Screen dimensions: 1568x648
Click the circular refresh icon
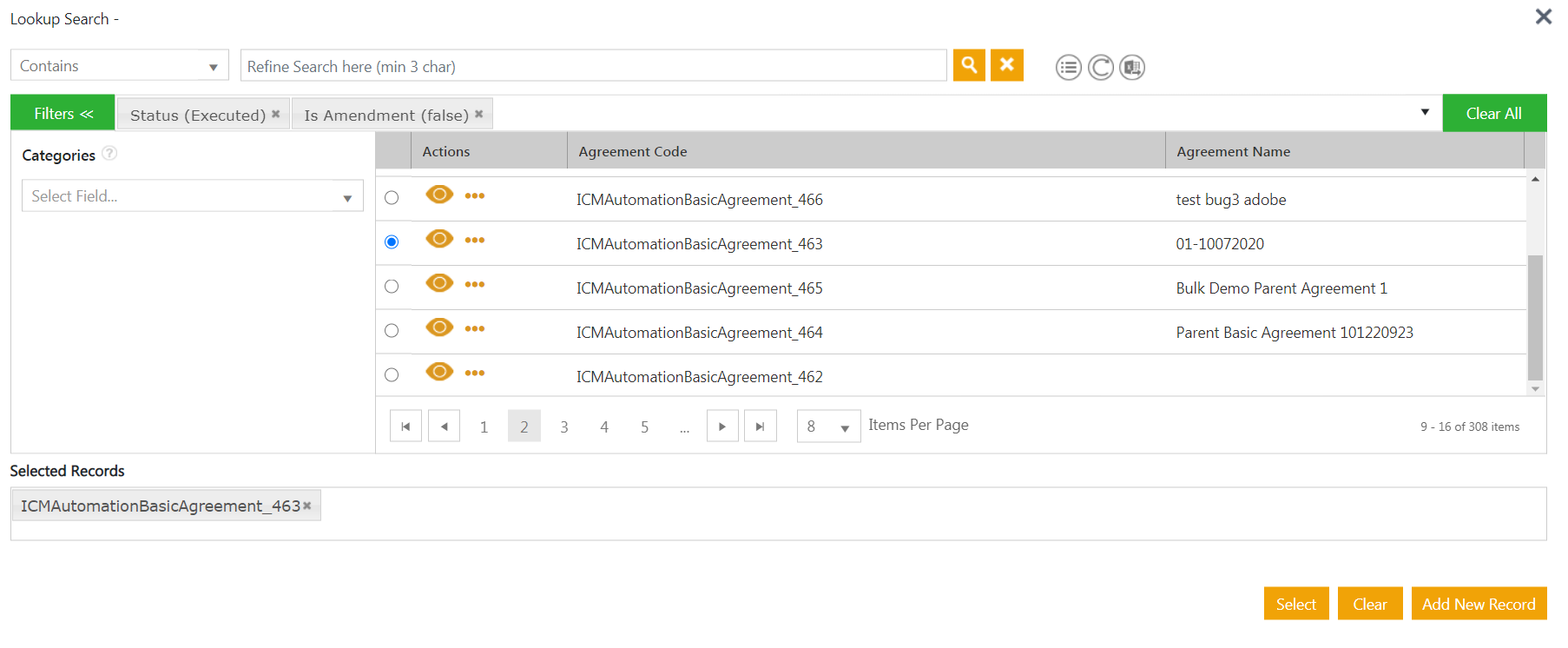click(1100, 68)
